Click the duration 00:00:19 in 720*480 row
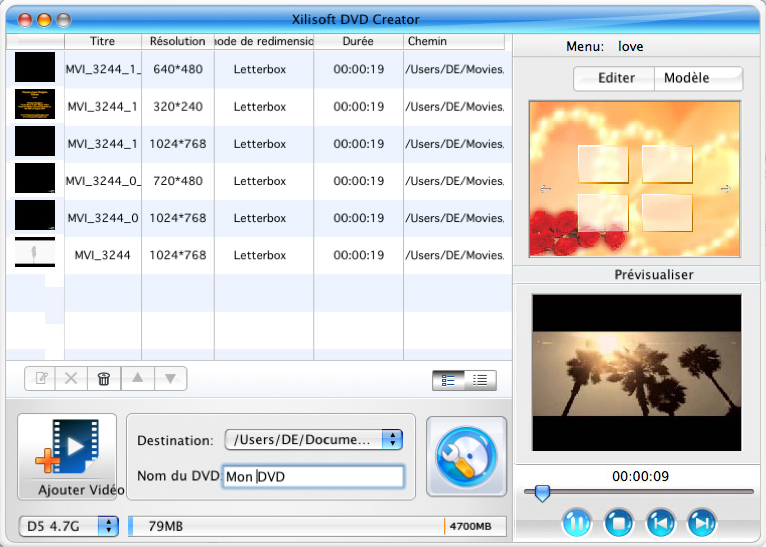766x547 pixels. point(359,181)
